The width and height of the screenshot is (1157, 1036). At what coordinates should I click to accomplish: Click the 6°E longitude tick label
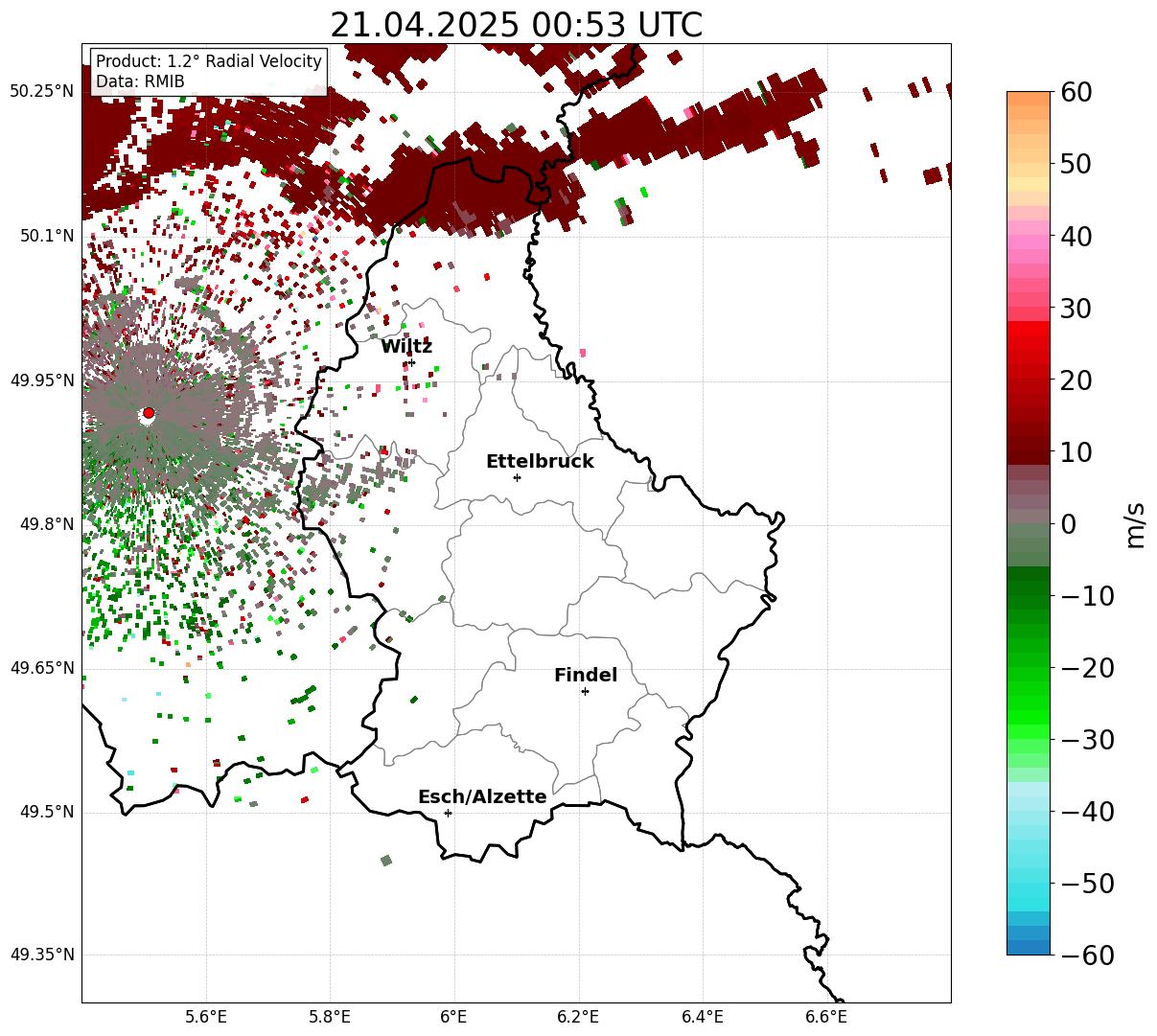point(454,1017)
